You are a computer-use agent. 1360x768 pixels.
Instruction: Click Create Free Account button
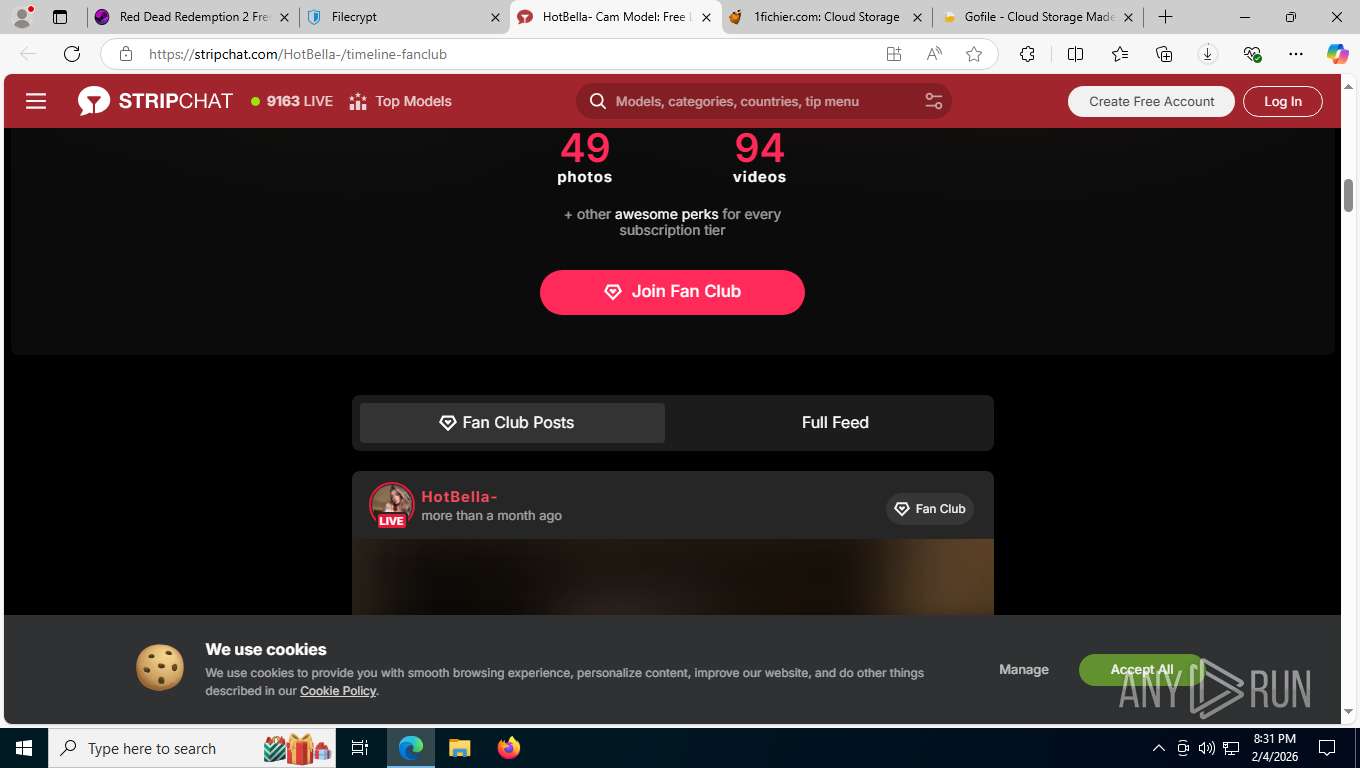[1151, 101]
